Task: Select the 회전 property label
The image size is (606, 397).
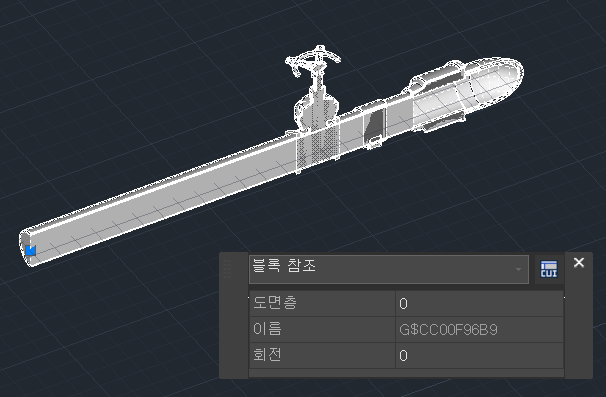Action: [267, 354]
